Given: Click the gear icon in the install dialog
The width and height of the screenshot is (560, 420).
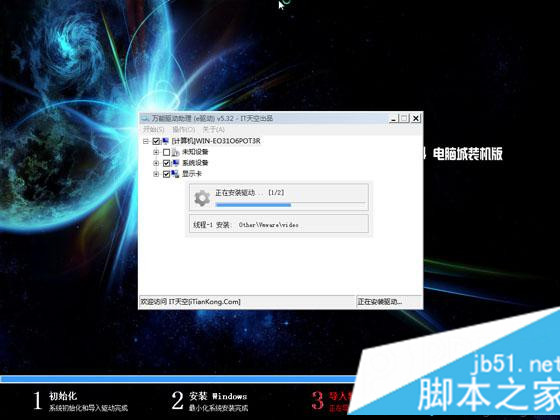Looking at the screenshot, I should (x=202, y=198).
